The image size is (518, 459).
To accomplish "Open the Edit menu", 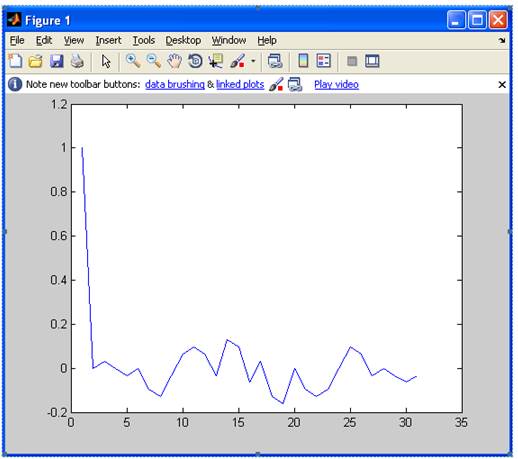I will coord(44,40).
